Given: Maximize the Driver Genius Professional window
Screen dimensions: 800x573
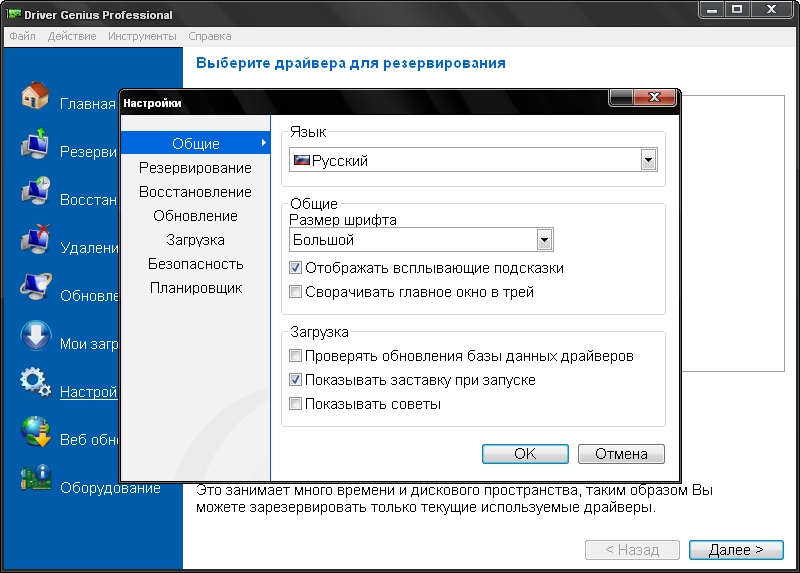Looking at the screenshot, I should [x=737, y=9].
